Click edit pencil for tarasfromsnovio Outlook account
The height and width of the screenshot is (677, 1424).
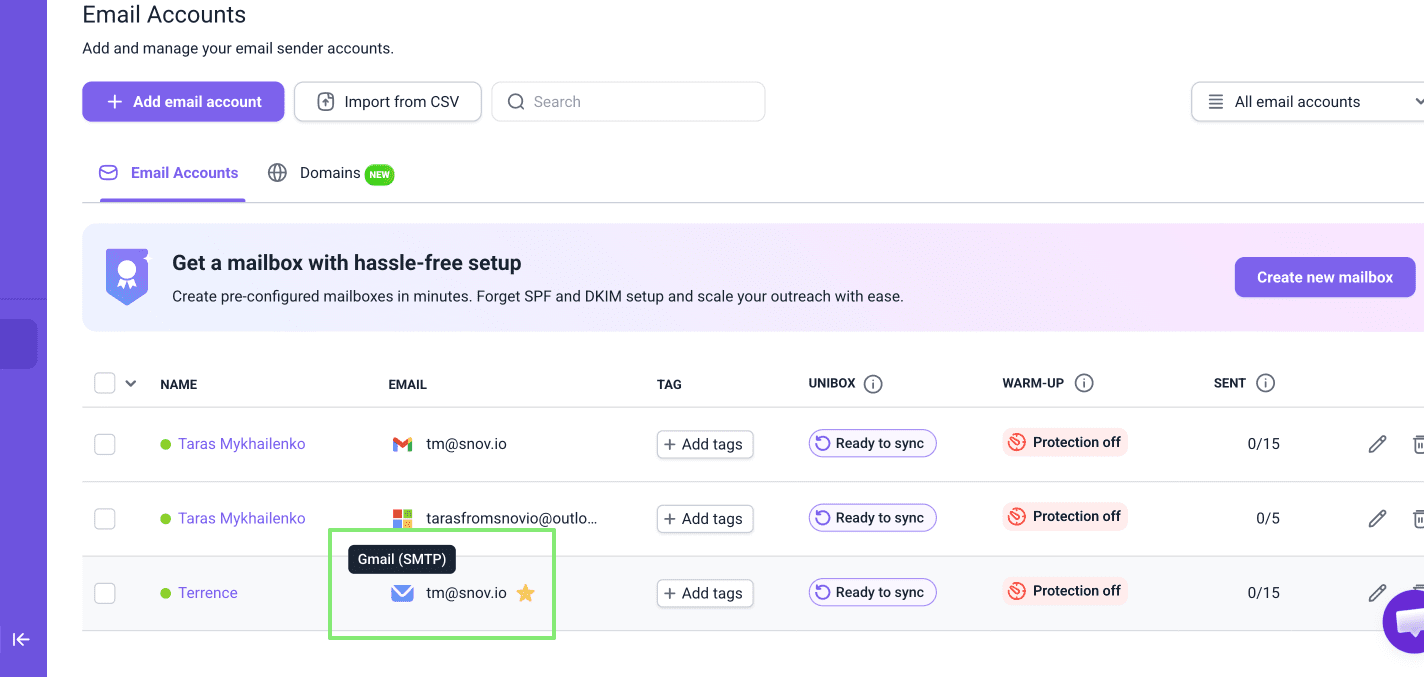(1377, 518)
